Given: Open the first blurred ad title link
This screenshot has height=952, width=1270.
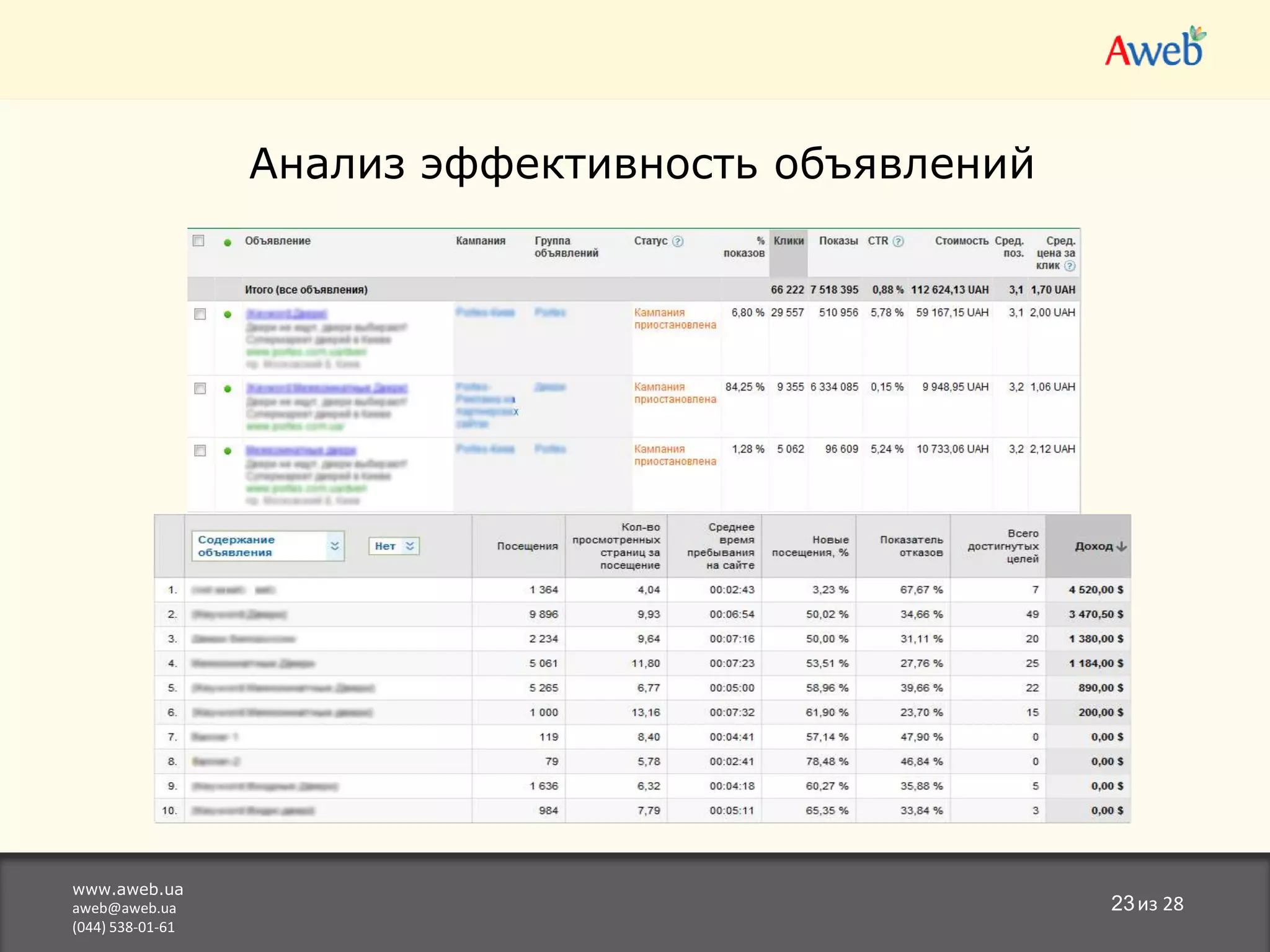Looking at the screenshot, I should click(286, 314).
